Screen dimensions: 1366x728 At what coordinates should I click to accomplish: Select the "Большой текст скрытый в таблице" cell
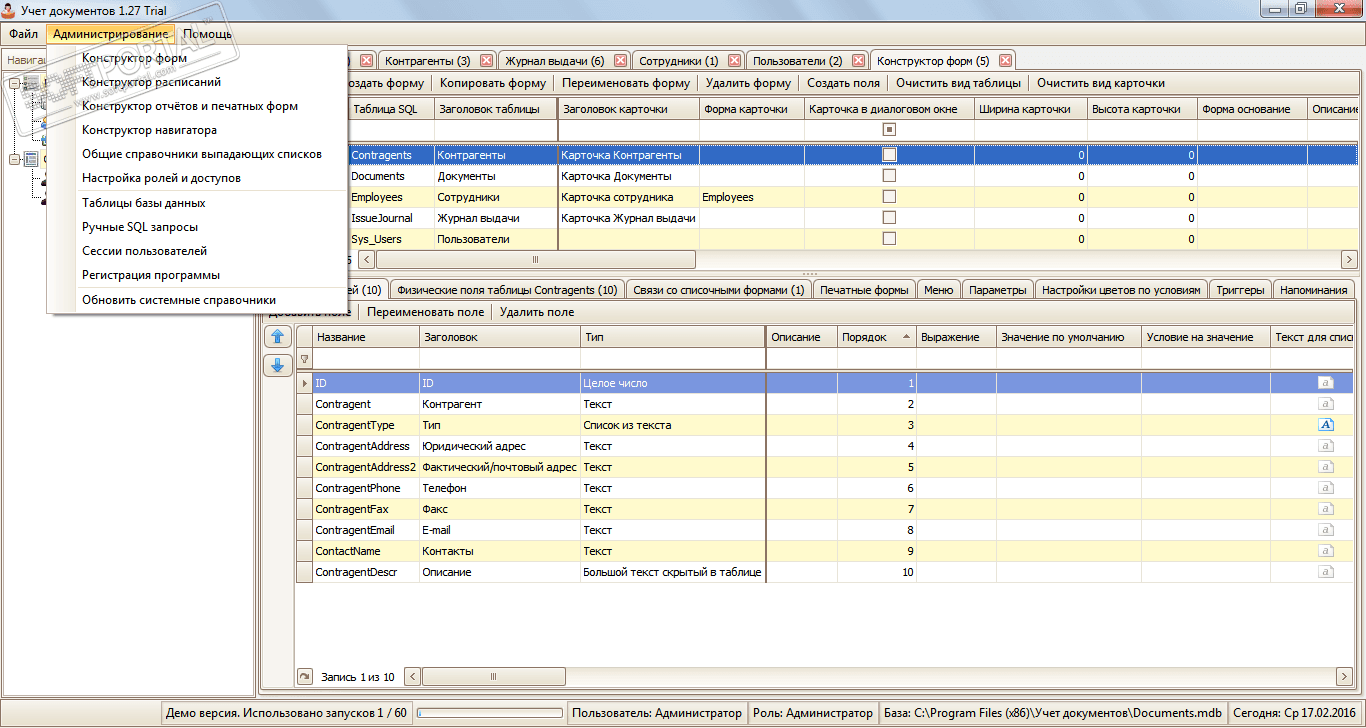click(672, 572)
